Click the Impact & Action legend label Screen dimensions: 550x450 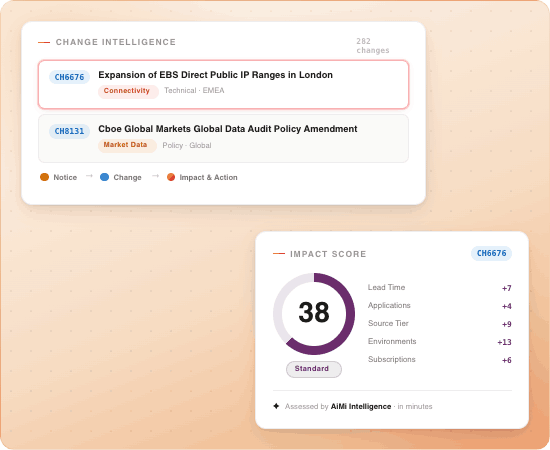[208, 177]
